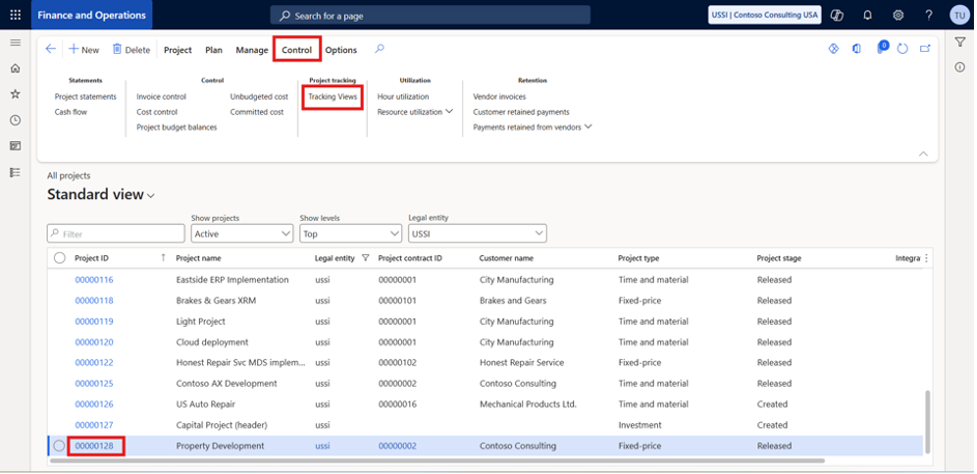Open in Microsoft Office icon
977x474 pixels.
(x=857, y=49)
